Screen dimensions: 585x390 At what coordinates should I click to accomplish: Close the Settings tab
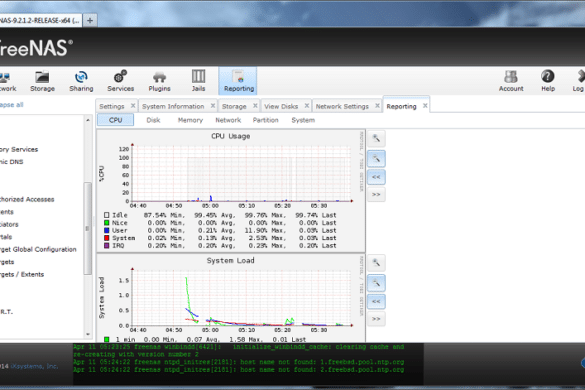click(x=133, y=106)
